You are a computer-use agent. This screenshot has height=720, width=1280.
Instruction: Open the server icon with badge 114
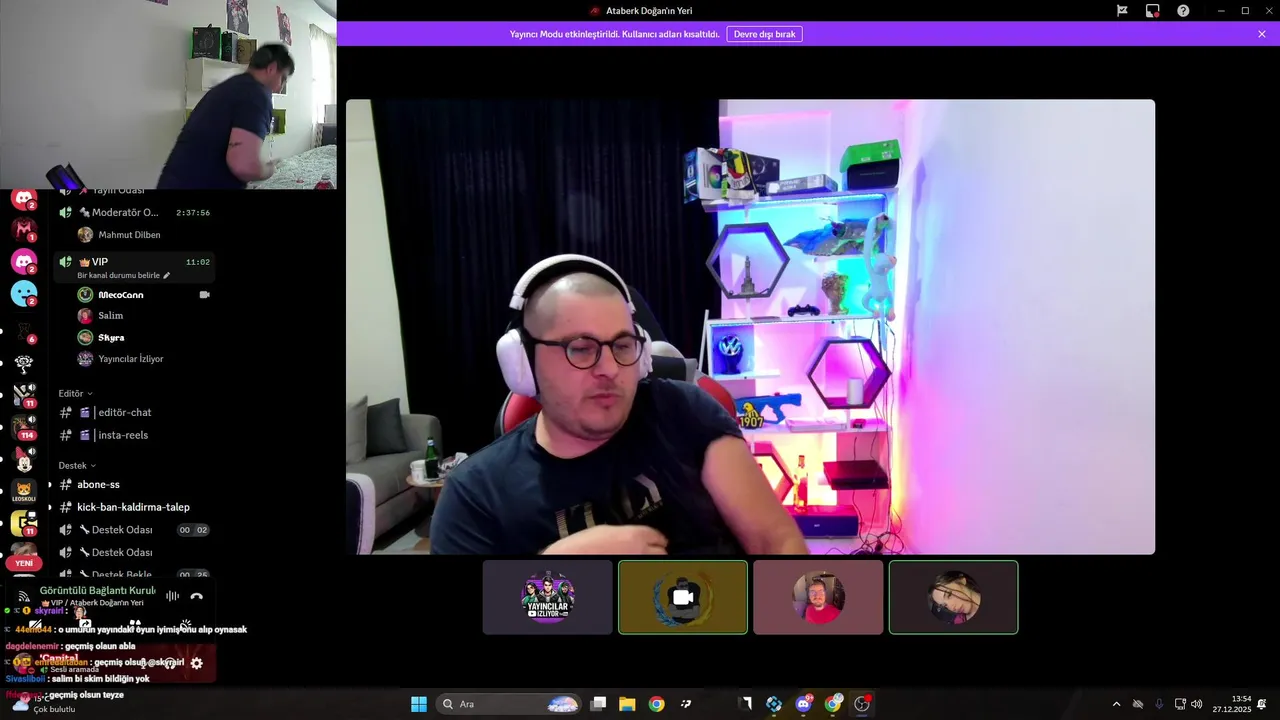click(x=24, y=426)
